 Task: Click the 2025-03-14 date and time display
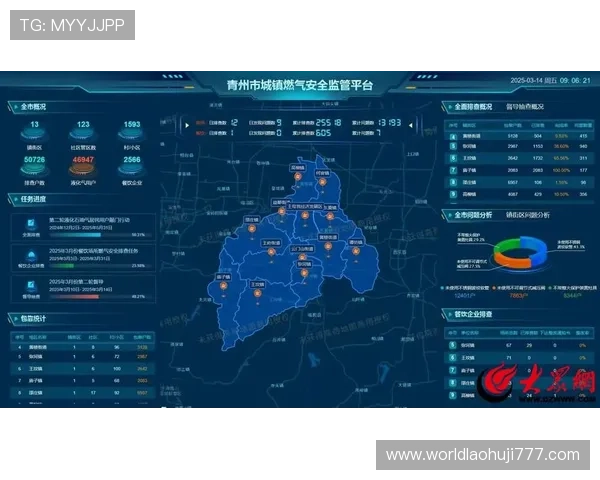click(x=550, y=81)
